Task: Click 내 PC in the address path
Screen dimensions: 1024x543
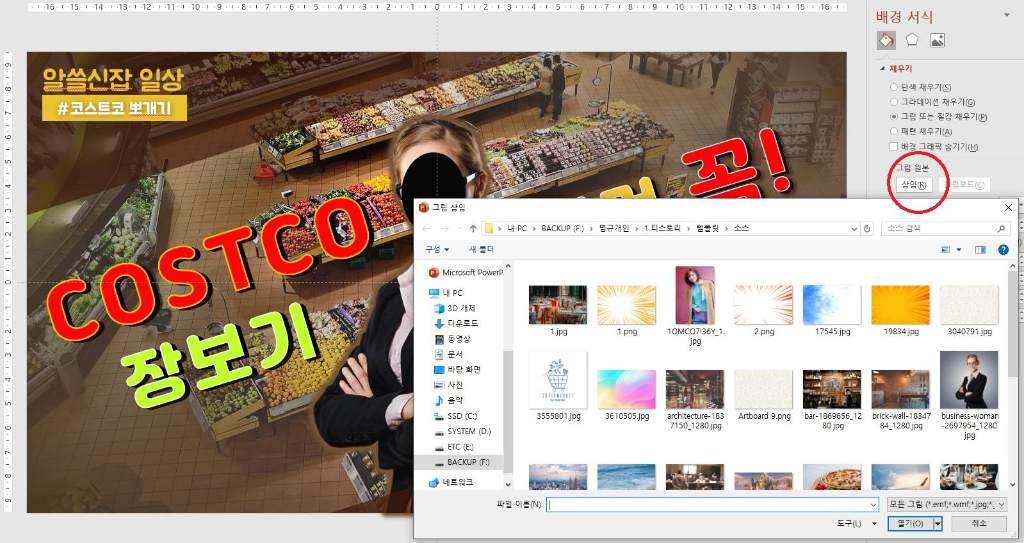Action: pyautogui.click(x=517, y=229)
